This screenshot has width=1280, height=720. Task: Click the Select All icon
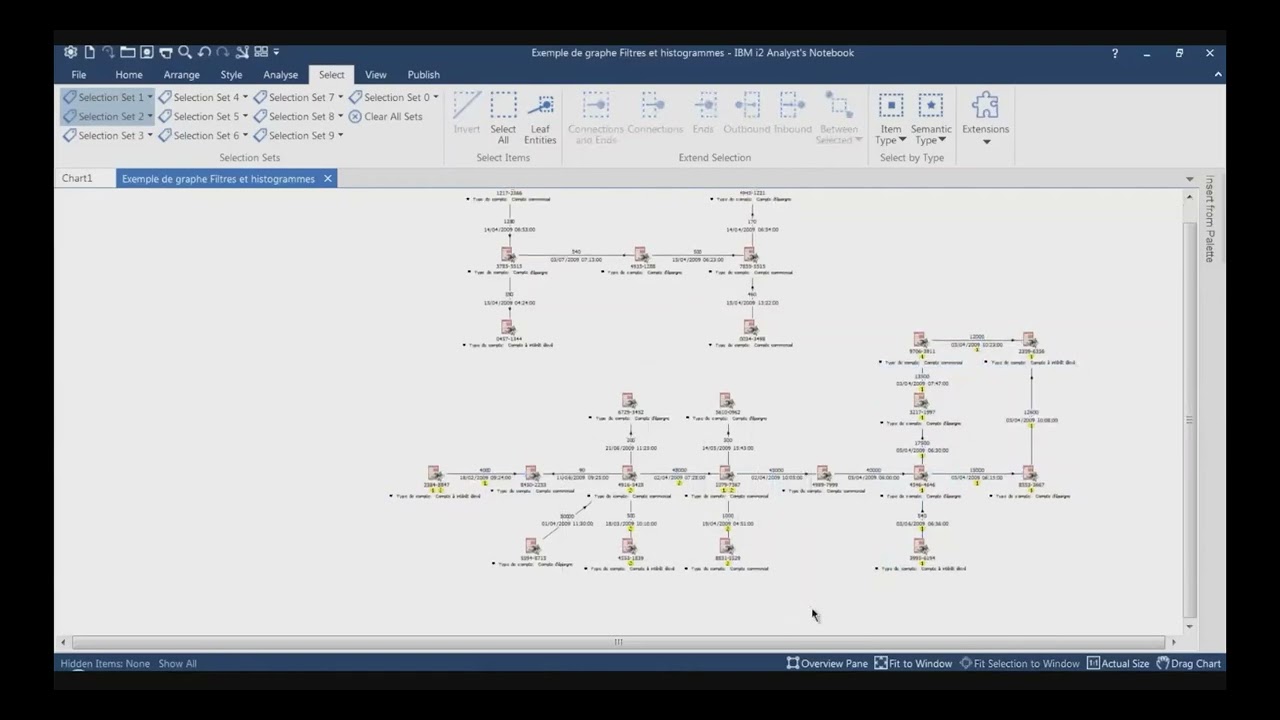tap(503, 105)
